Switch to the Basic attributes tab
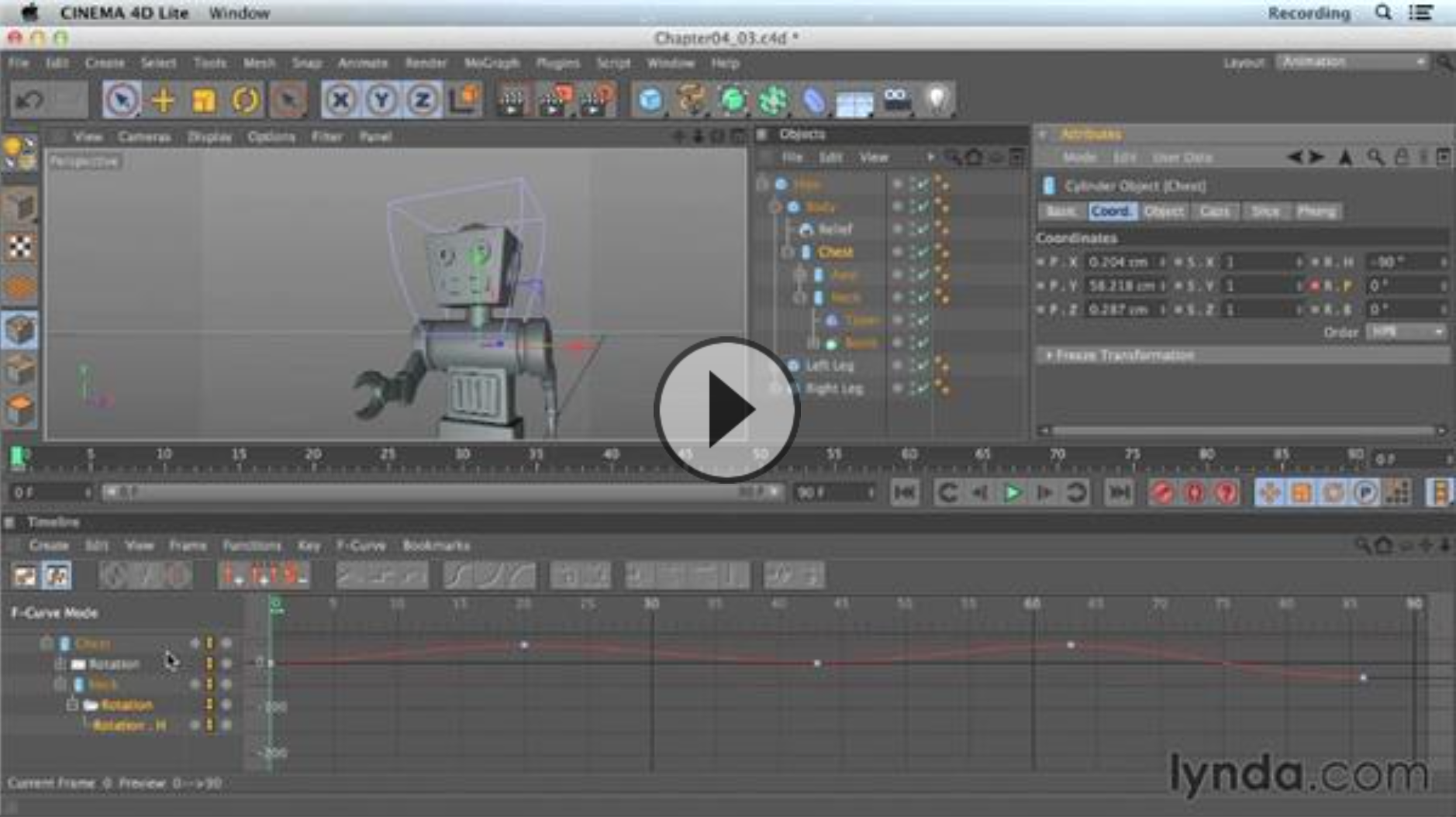Screen dimensions: 1456x817 click(1061, 211)
